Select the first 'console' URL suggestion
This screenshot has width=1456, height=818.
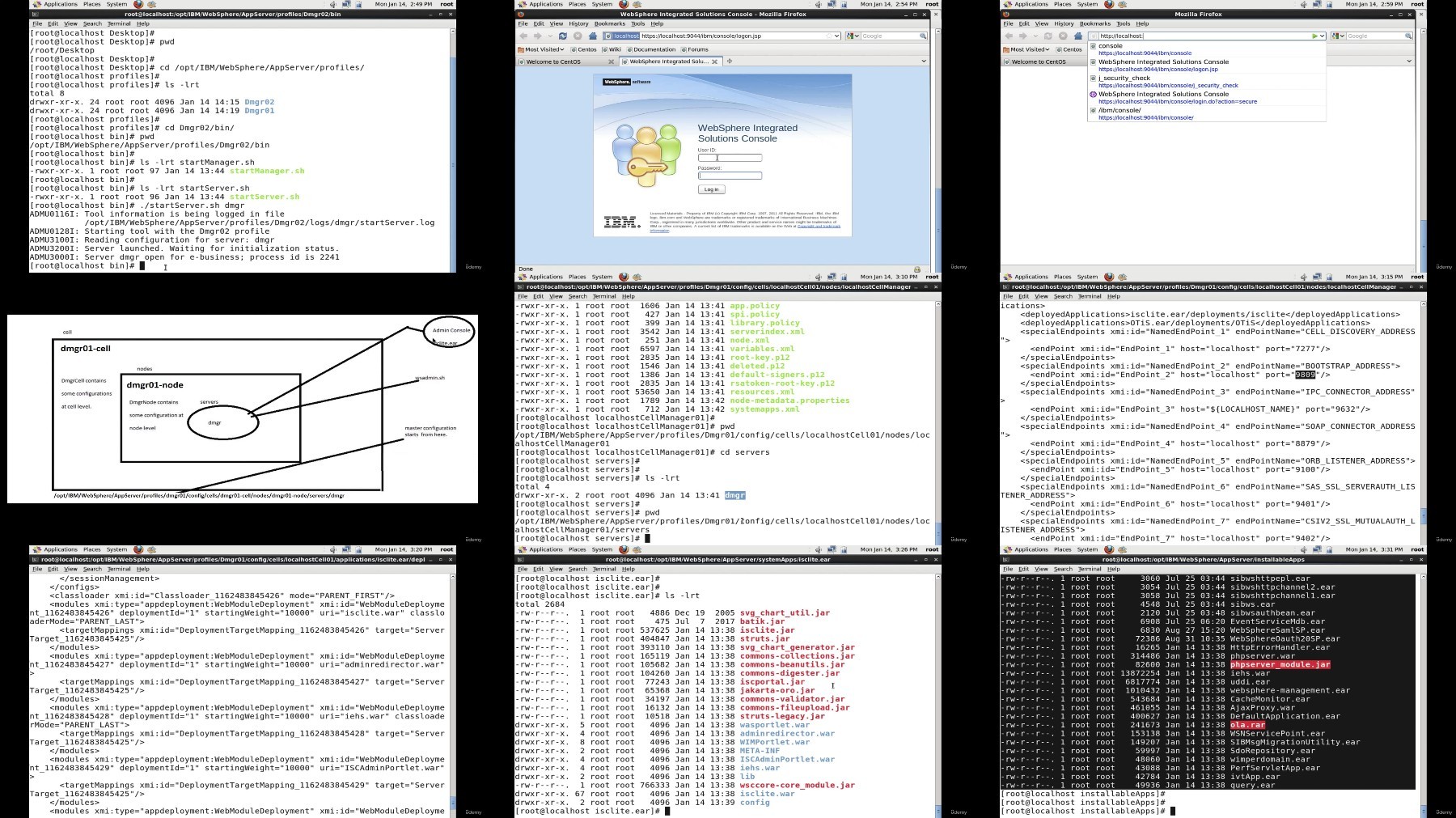point(1206,49)
